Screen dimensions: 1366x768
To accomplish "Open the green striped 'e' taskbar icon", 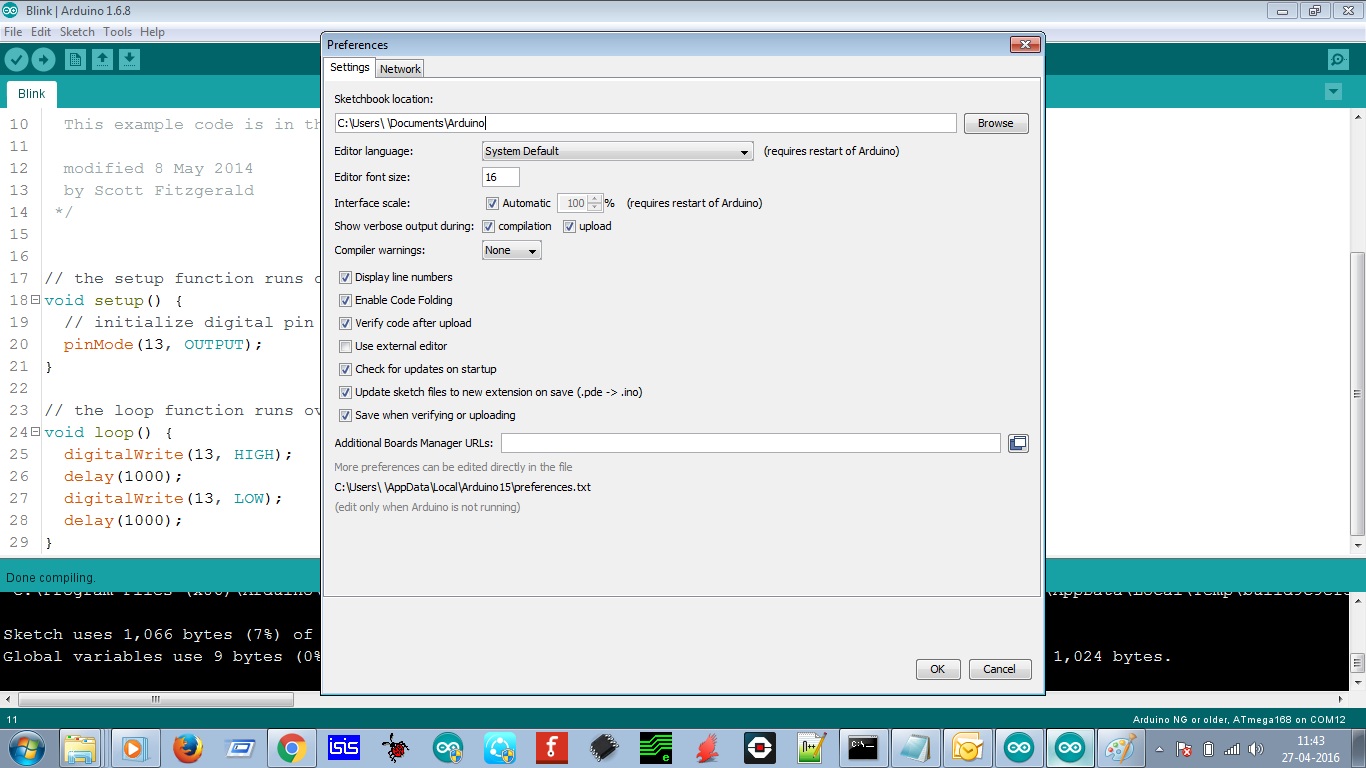I will 656,748.
